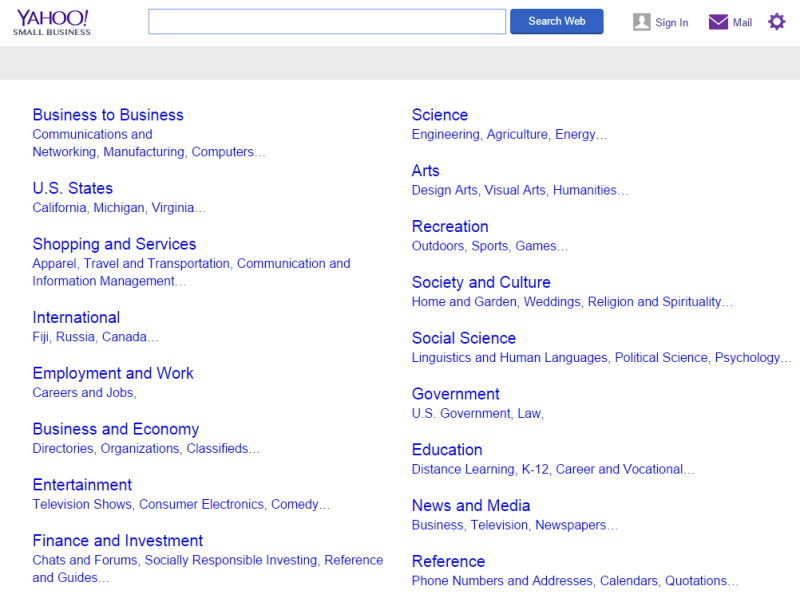Viewport: 800px width, 598px height.
Task: Browse the U.S. States directory
Action: 72,188
